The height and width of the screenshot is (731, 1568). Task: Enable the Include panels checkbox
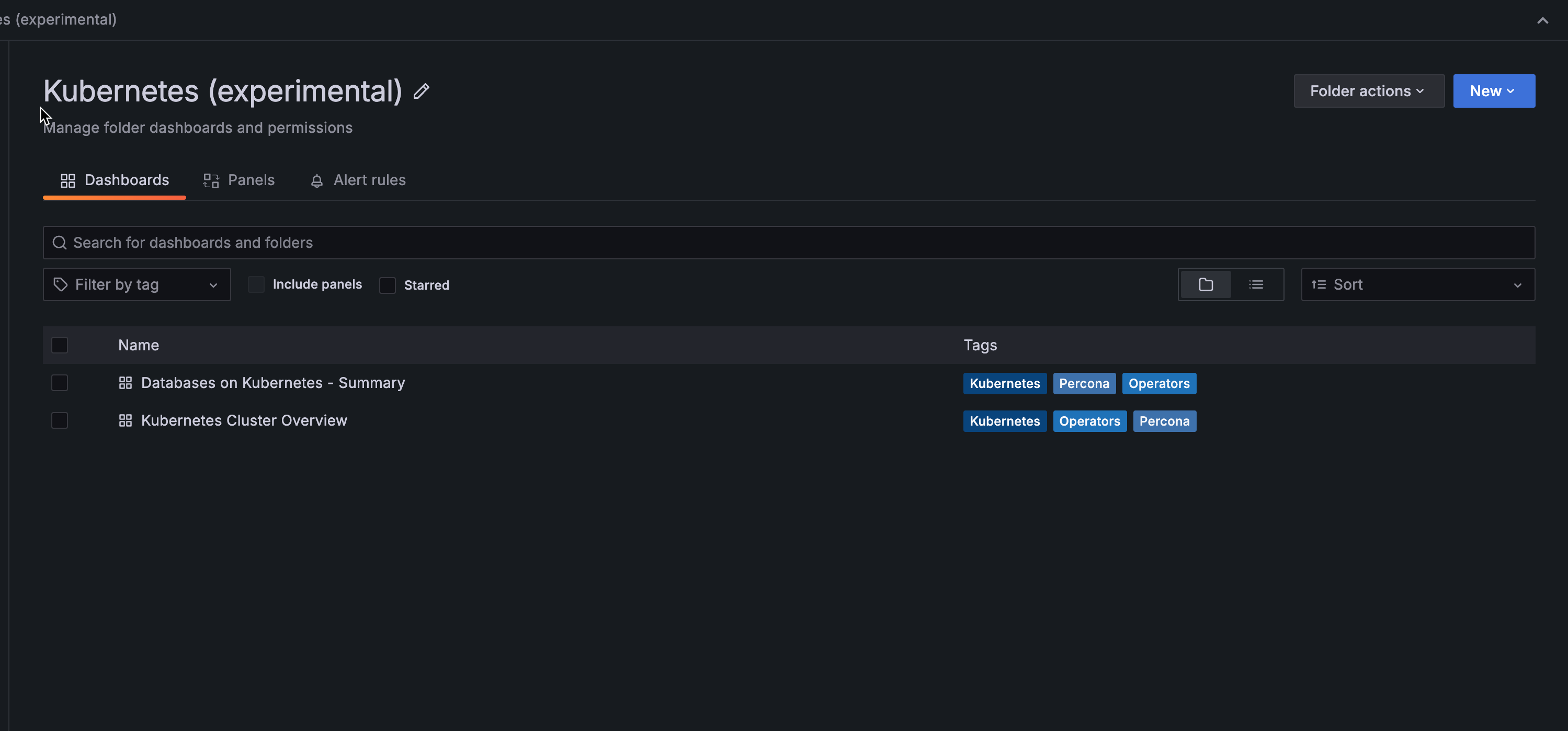[x=256, y=284]
